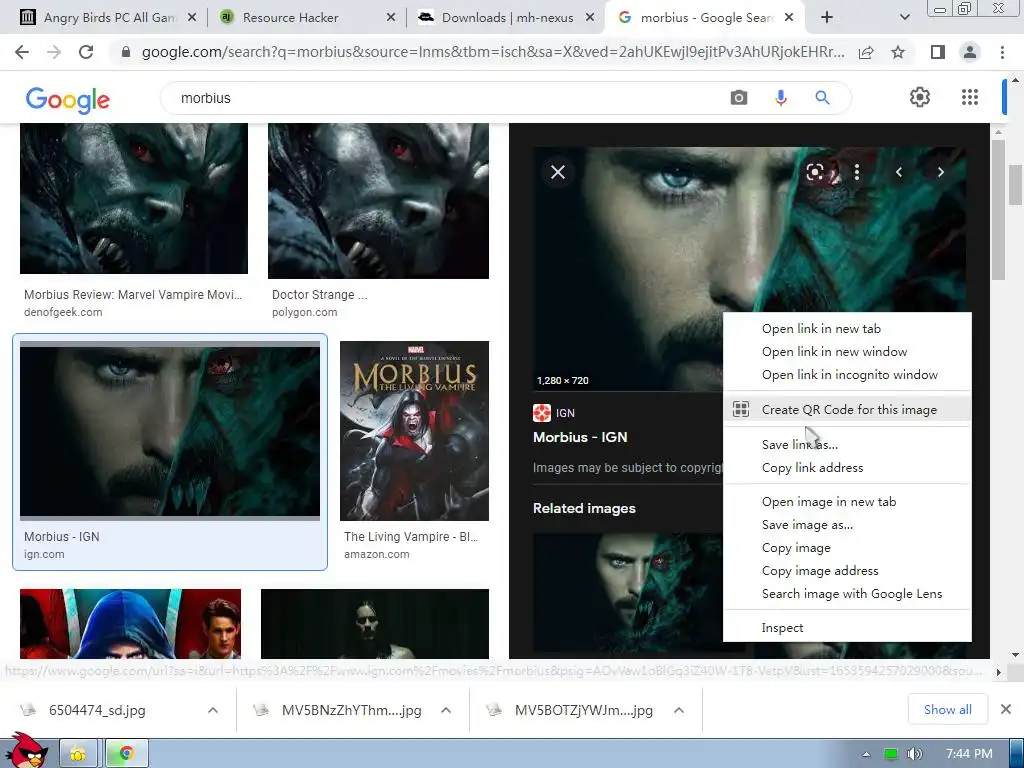Show previous image in preview panel
The image size is (1024, 768).
899,172
